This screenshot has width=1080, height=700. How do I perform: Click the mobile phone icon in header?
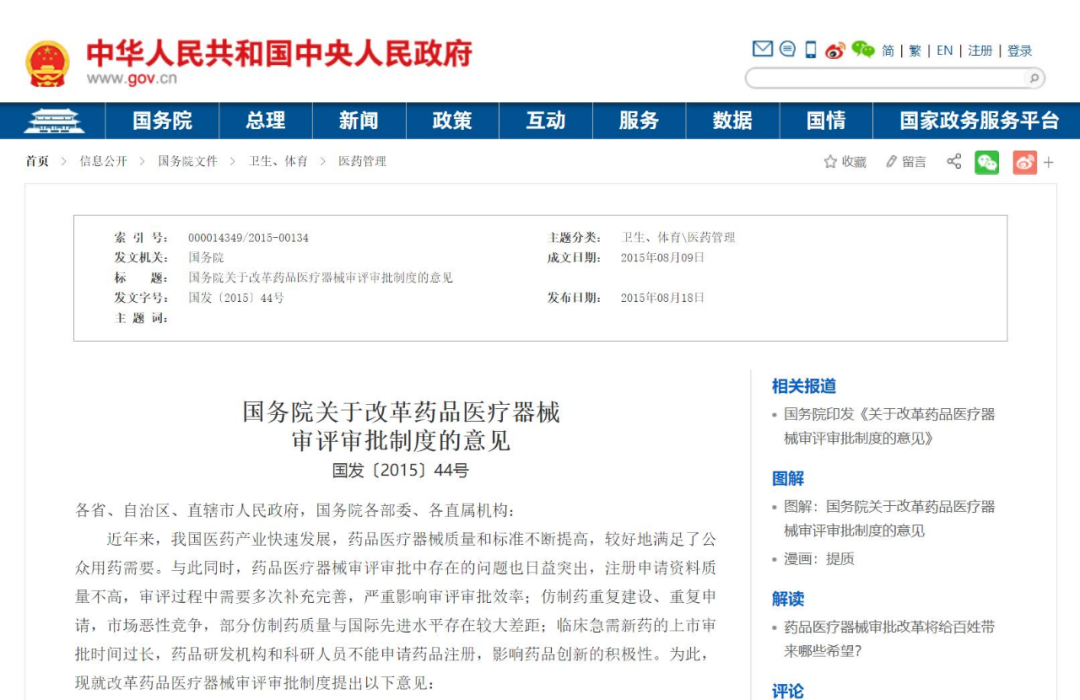tap(810, 50)
